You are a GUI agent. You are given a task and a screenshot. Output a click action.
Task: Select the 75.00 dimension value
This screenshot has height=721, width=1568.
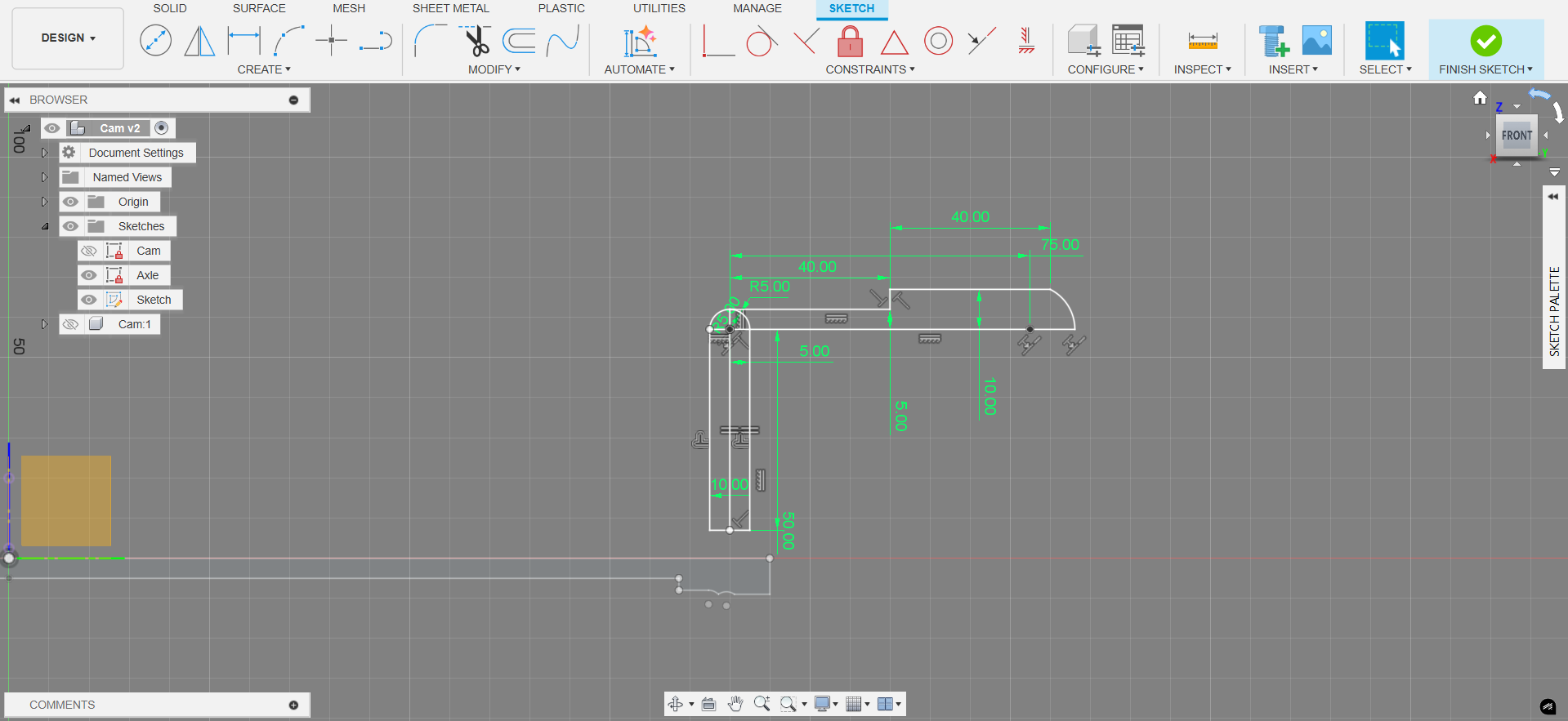(1060, 244)
